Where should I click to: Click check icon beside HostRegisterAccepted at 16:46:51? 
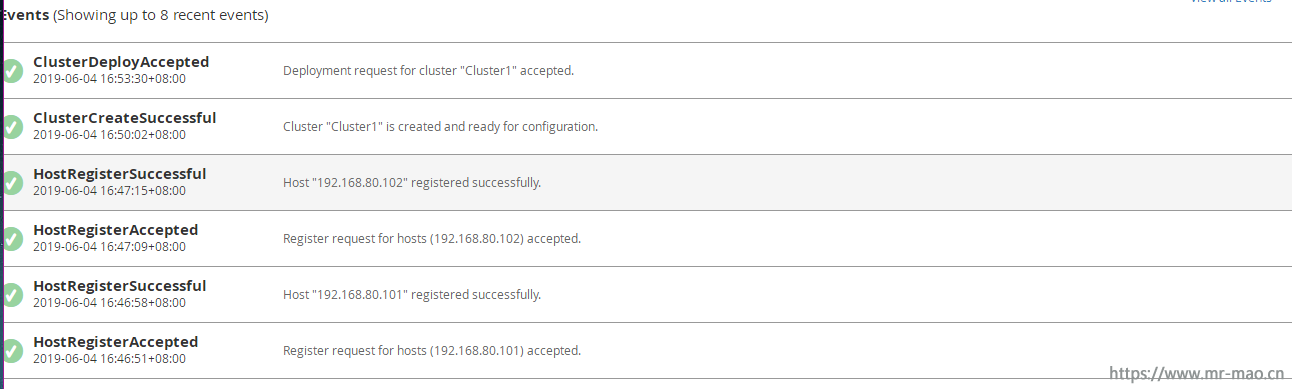tap(12, 351)
